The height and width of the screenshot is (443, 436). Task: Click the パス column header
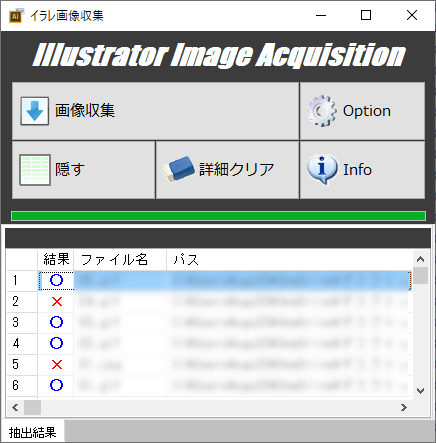point(289,259)
